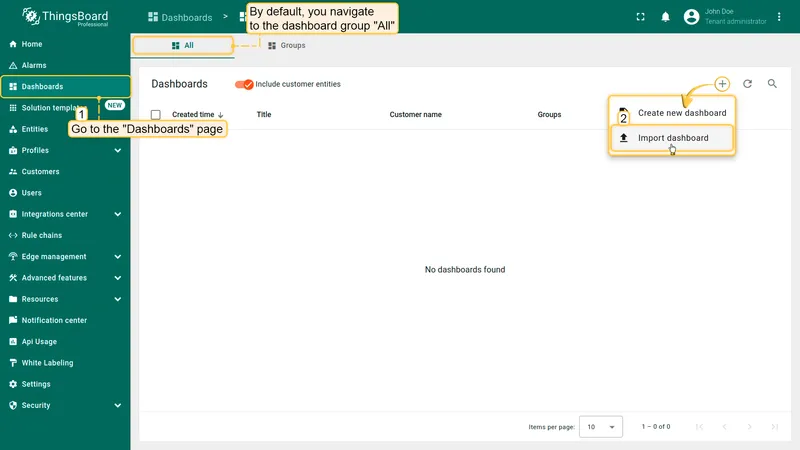Viewport: 800px width, 450px height.
Task: Click the Home house icon
Action: coord(13,44)
